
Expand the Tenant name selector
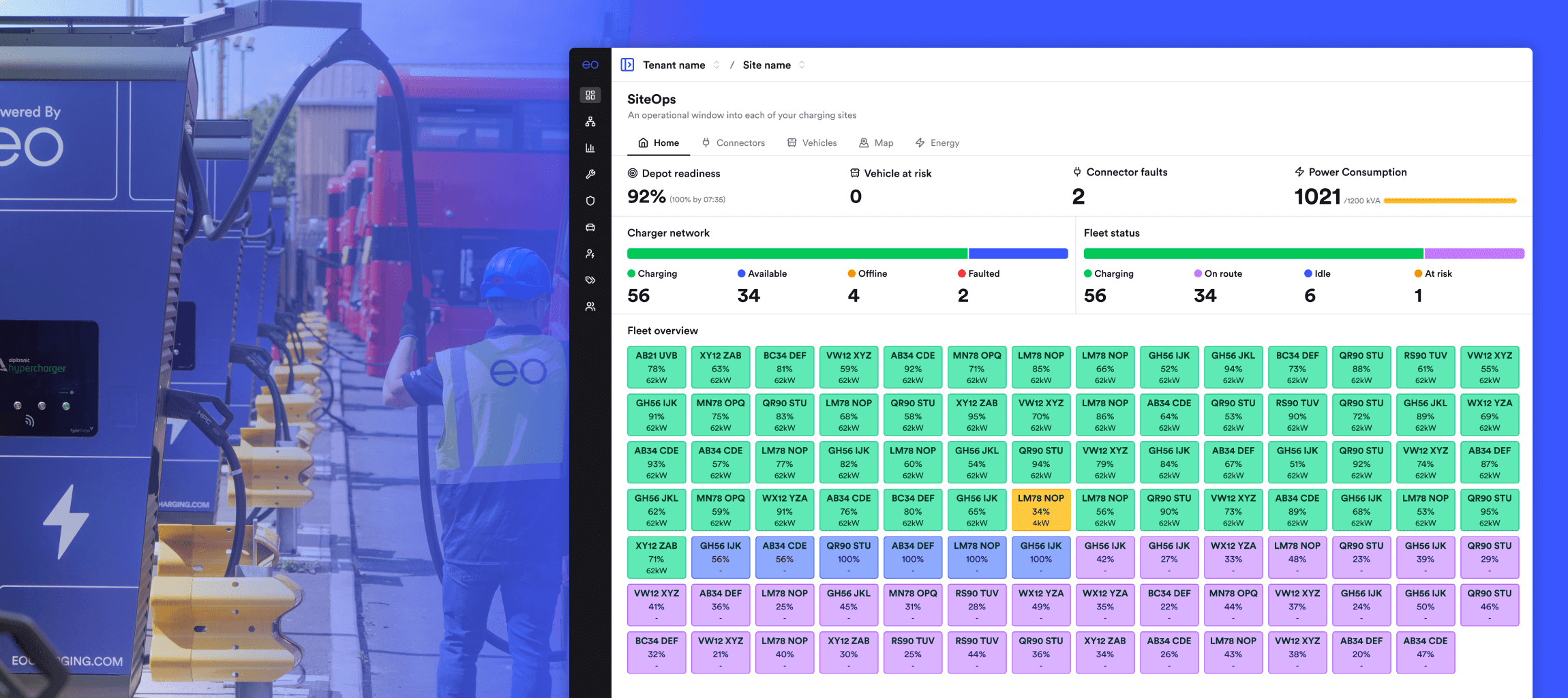click(x=681, y=65)
